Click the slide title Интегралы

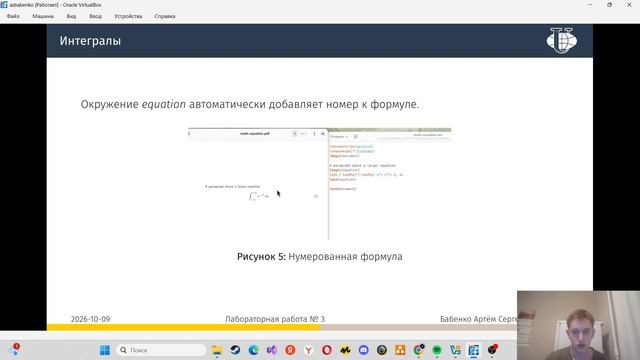[90, 41]
